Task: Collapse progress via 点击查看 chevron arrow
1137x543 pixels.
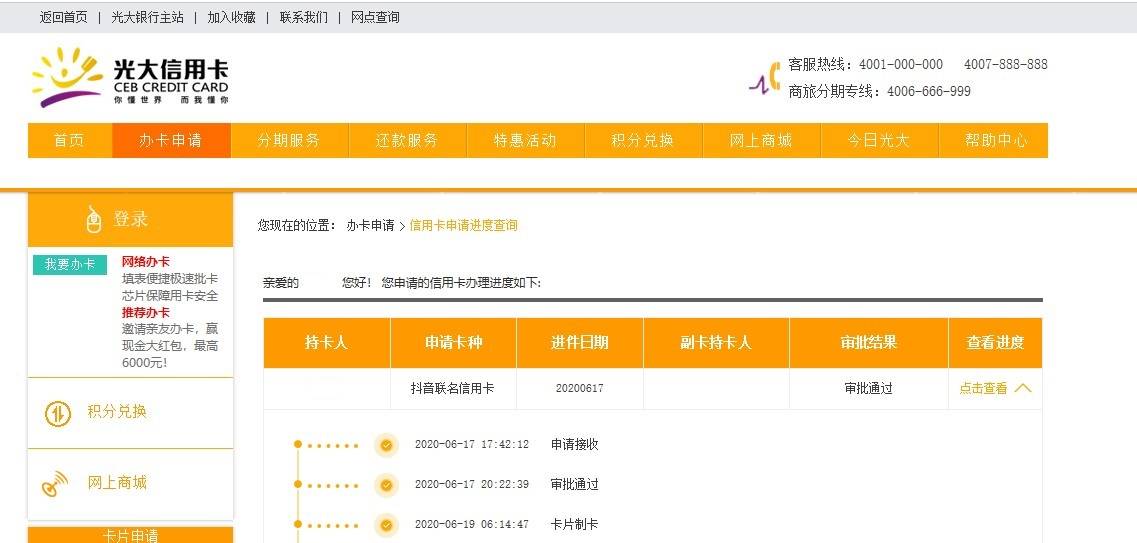Action: click(x=1022, y=388)
